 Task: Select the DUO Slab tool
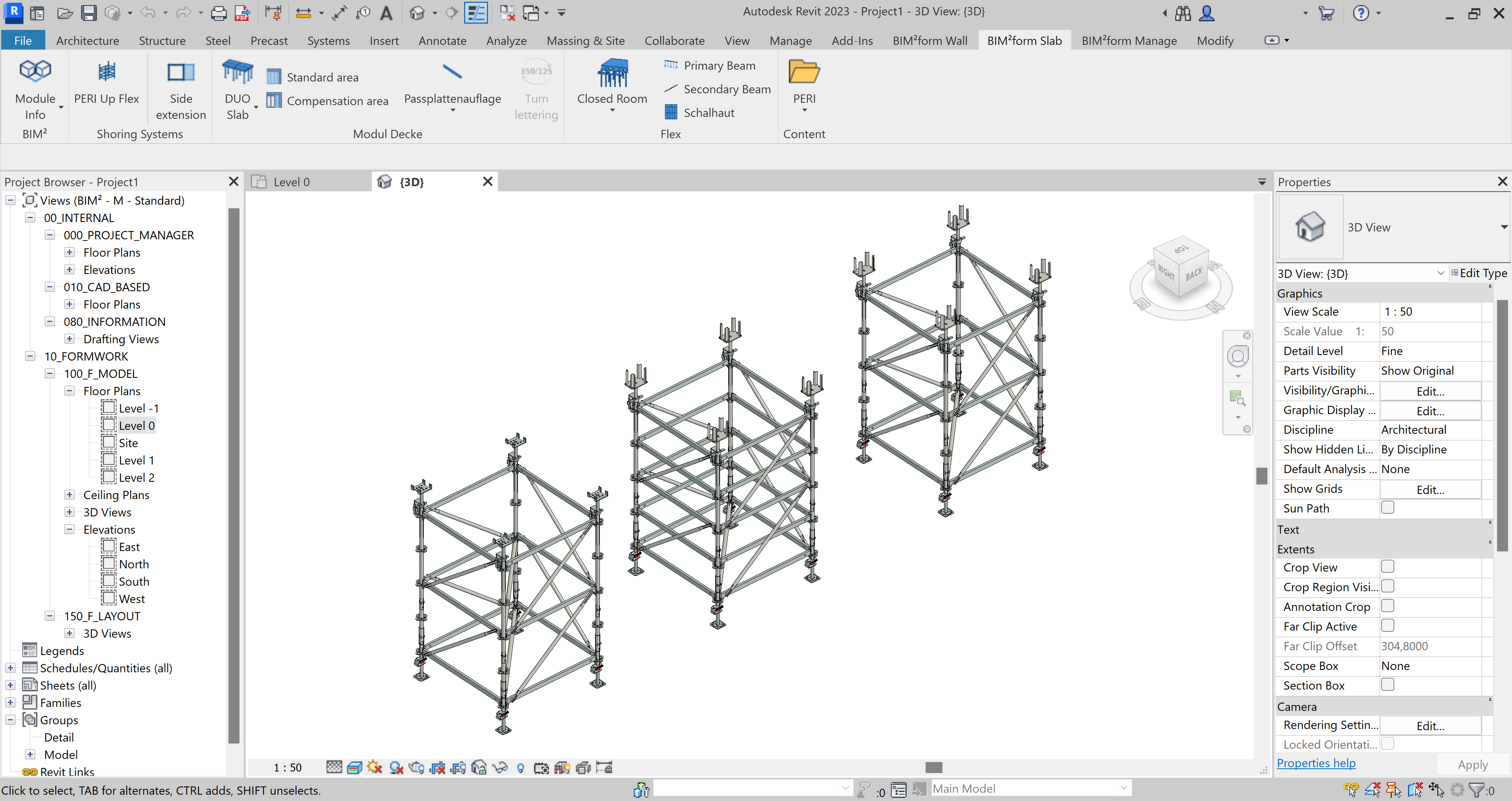tap(237, 88)
